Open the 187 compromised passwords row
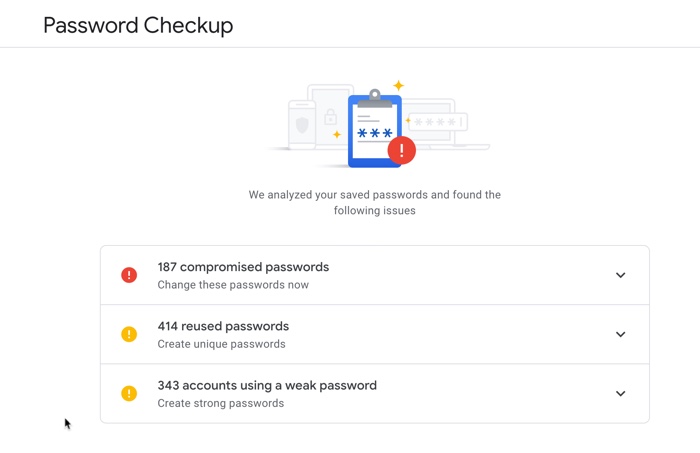 click(375, 275)
